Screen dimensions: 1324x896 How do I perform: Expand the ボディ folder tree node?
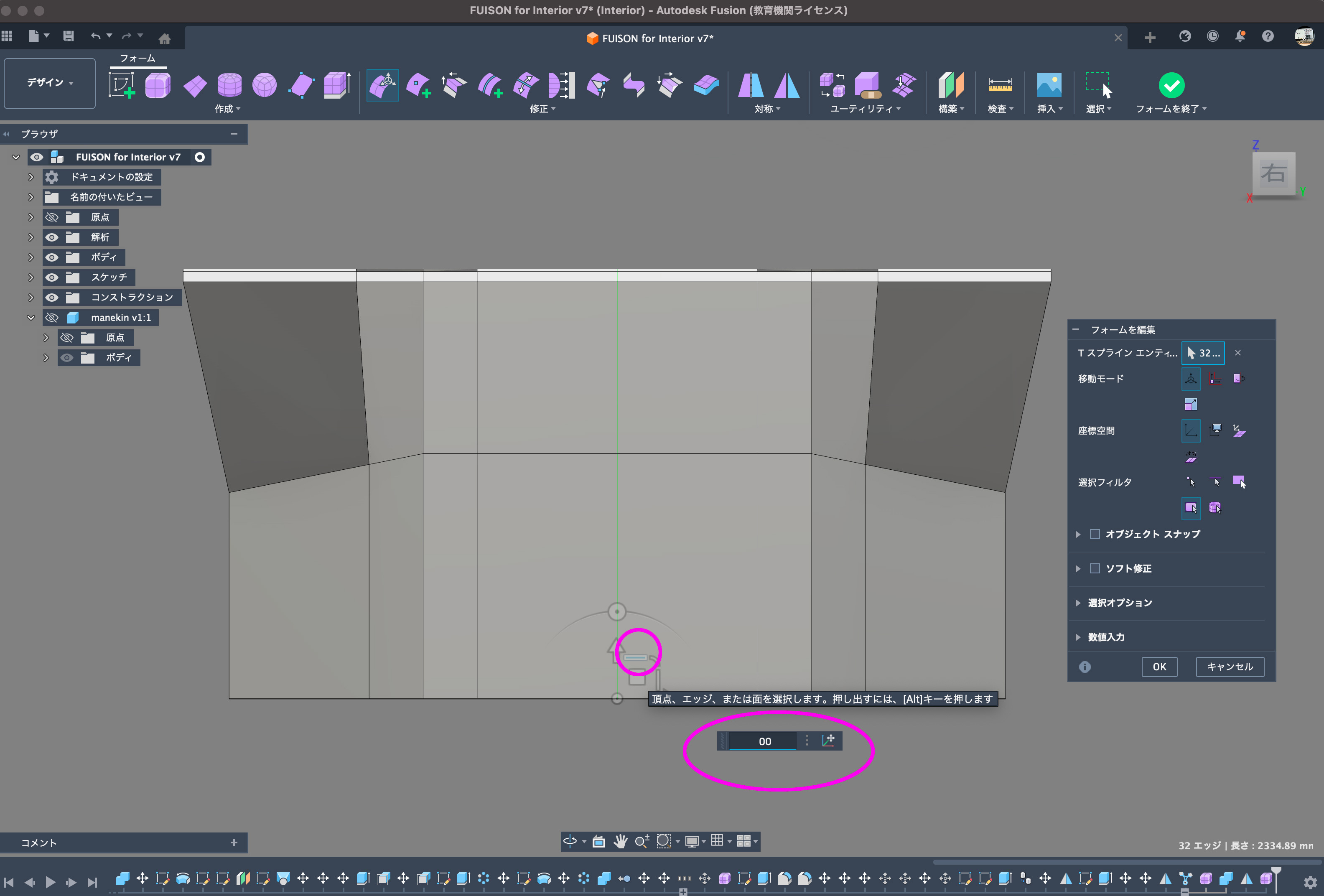(31, 257)
